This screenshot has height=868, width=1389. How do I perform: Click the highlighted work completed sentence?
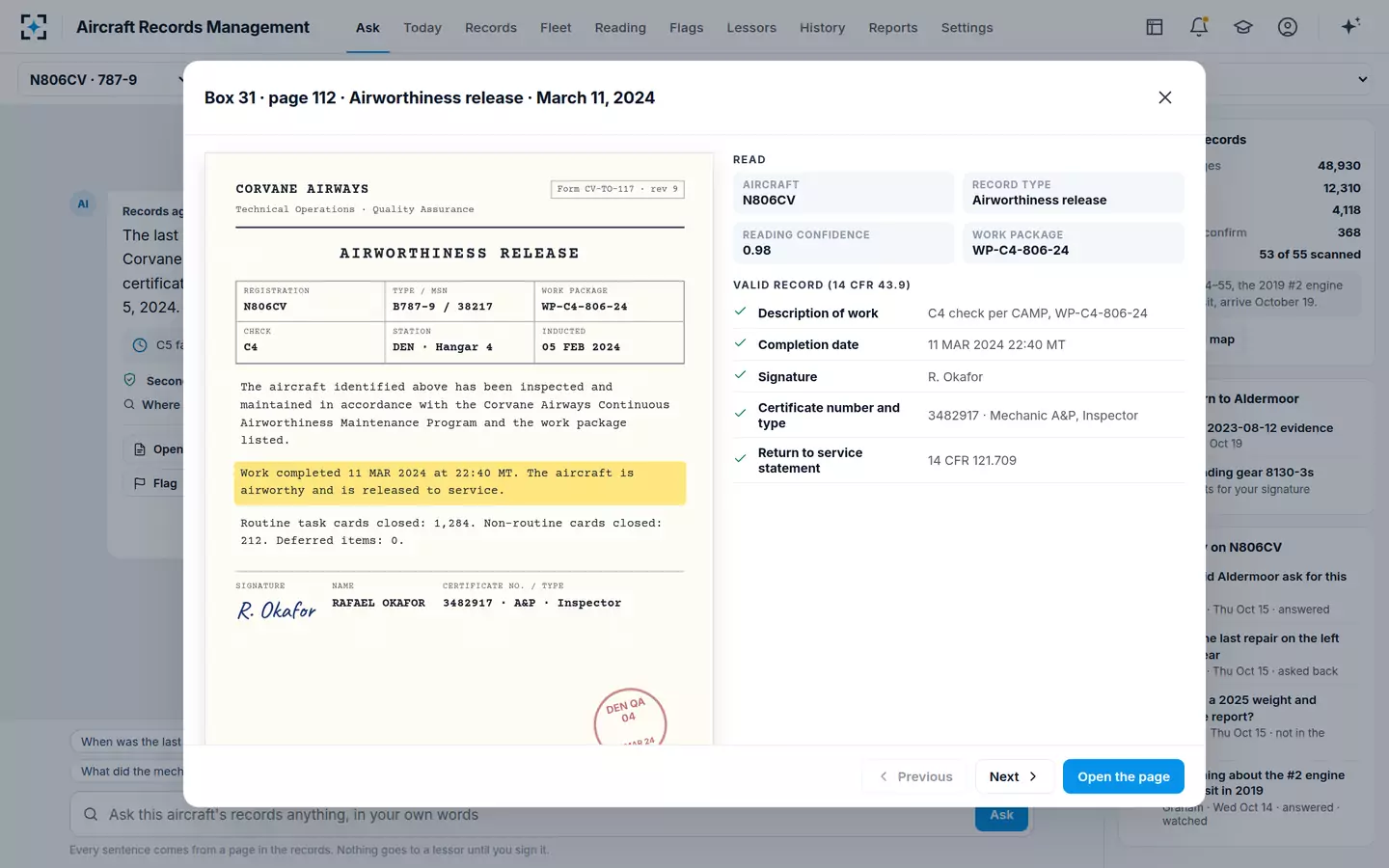460,482
